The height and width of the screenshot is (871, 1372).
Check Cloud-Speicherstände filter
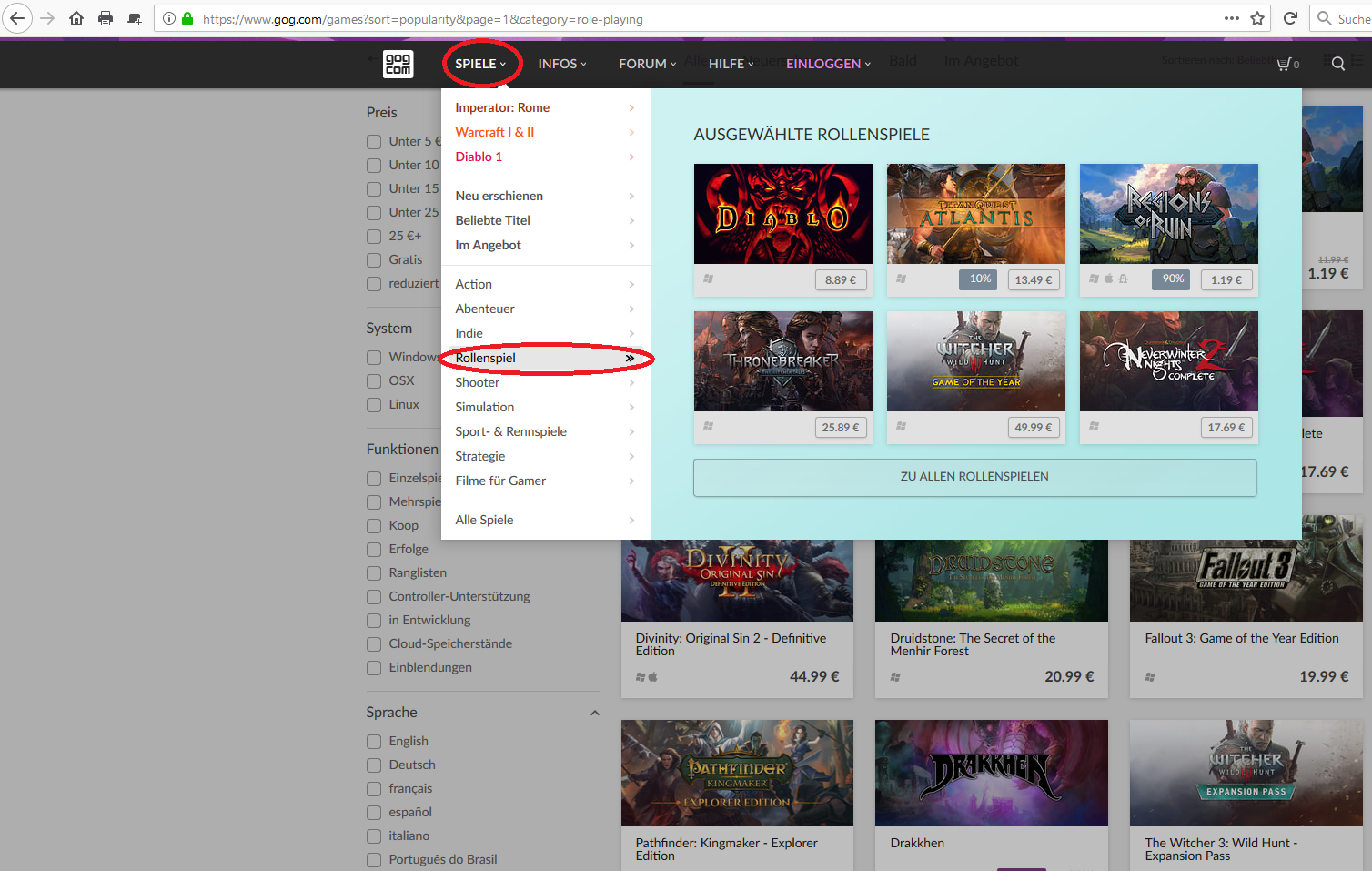coord(374,644)
